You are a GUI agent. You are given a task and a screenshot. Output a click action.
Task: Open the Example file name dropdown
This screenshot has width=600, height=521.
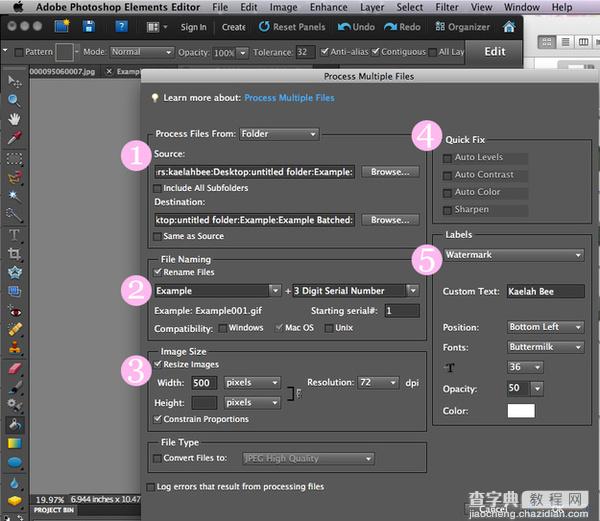pos(275,291)
